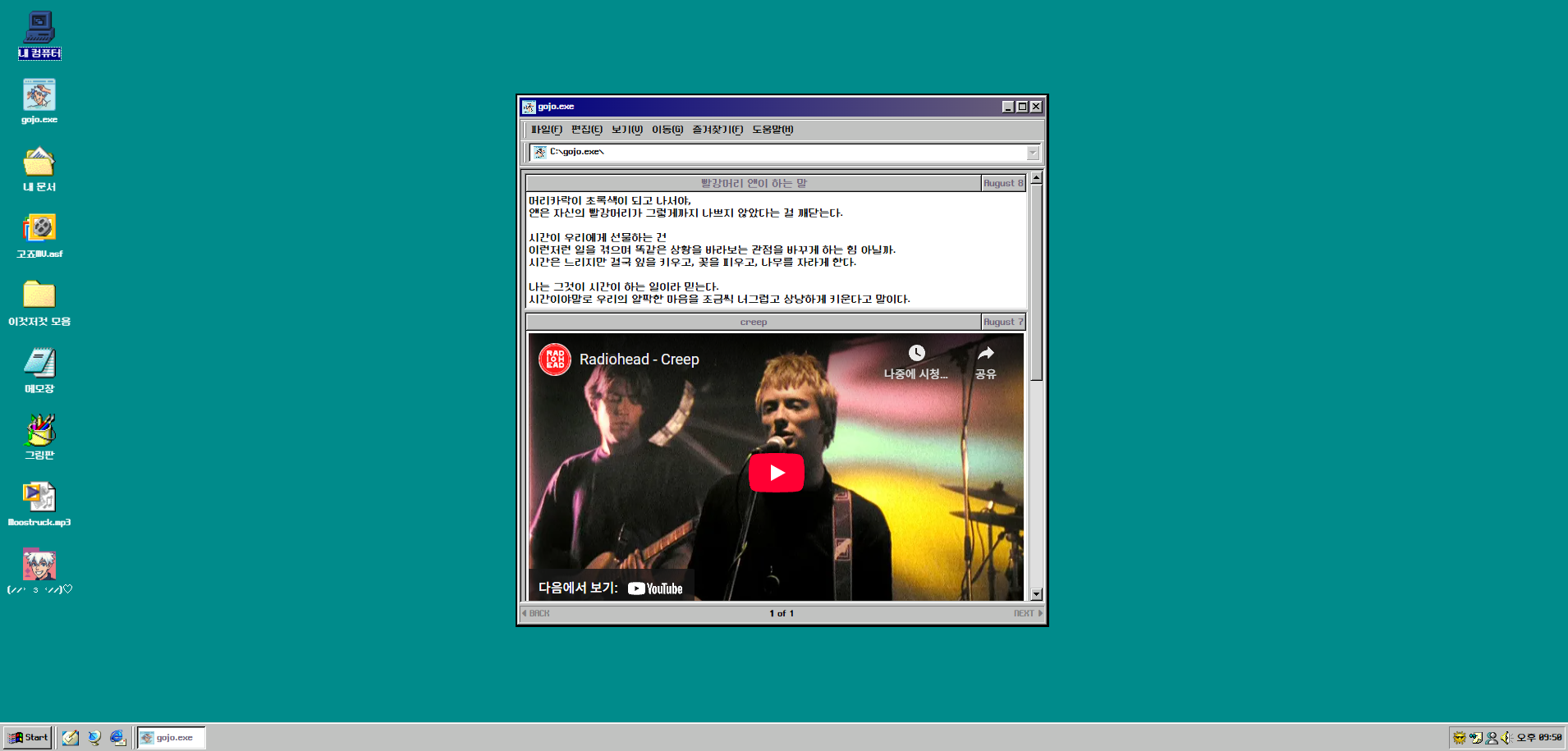Image resolution: width=1568 pixels, height=751 pixels.
Task: Click the 나중에 시청 watch later clock icon
Action: (x=917, y=353)
